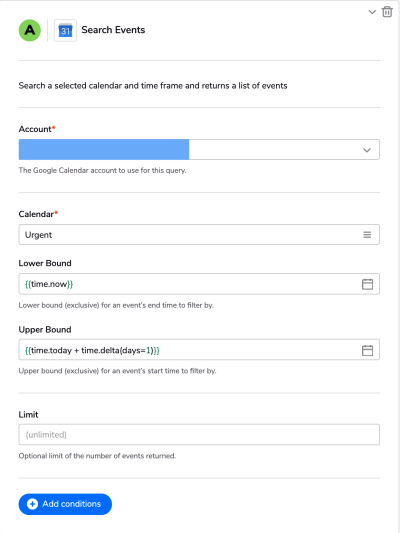Click the plus icon in Add conditions
400x533 pixels.
32,504
